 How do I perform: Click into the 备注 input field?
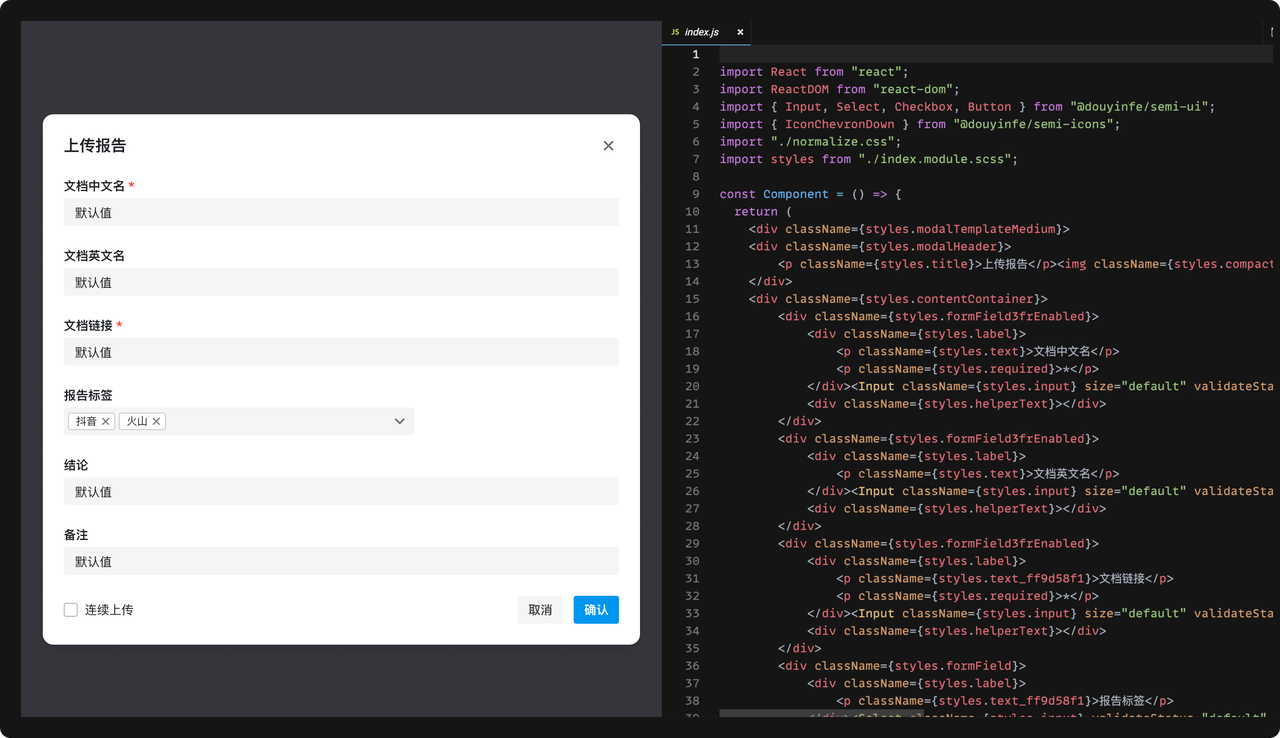pyautogui.click(x=341, y=562)
